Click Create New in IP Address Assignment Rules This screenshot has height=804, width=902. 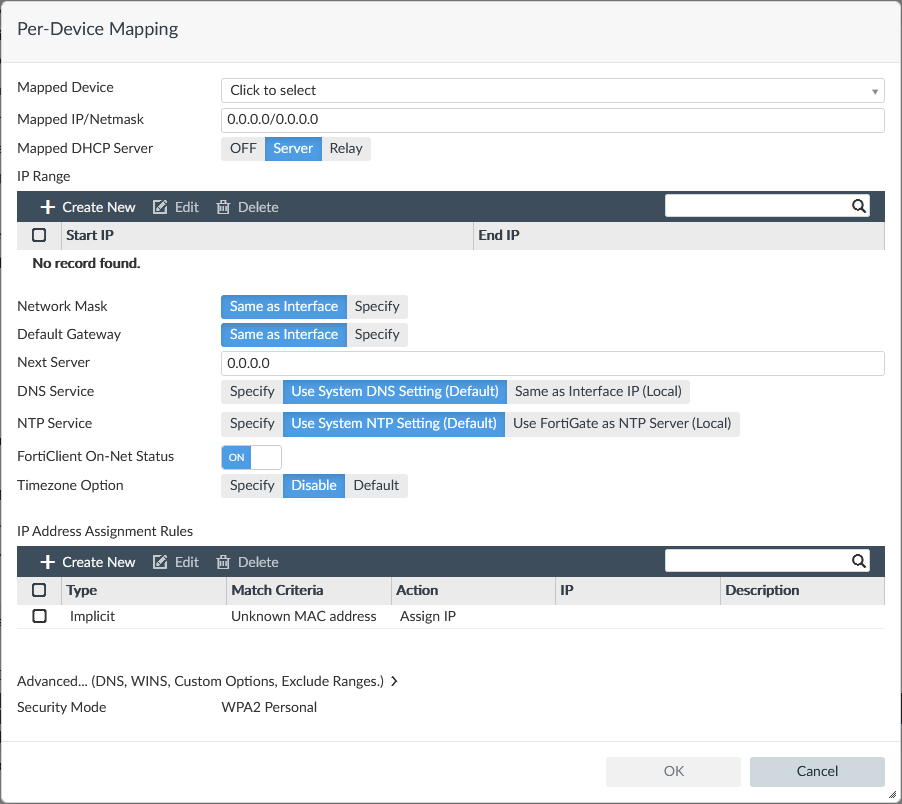pyautogui.click(x=88, y=562)
